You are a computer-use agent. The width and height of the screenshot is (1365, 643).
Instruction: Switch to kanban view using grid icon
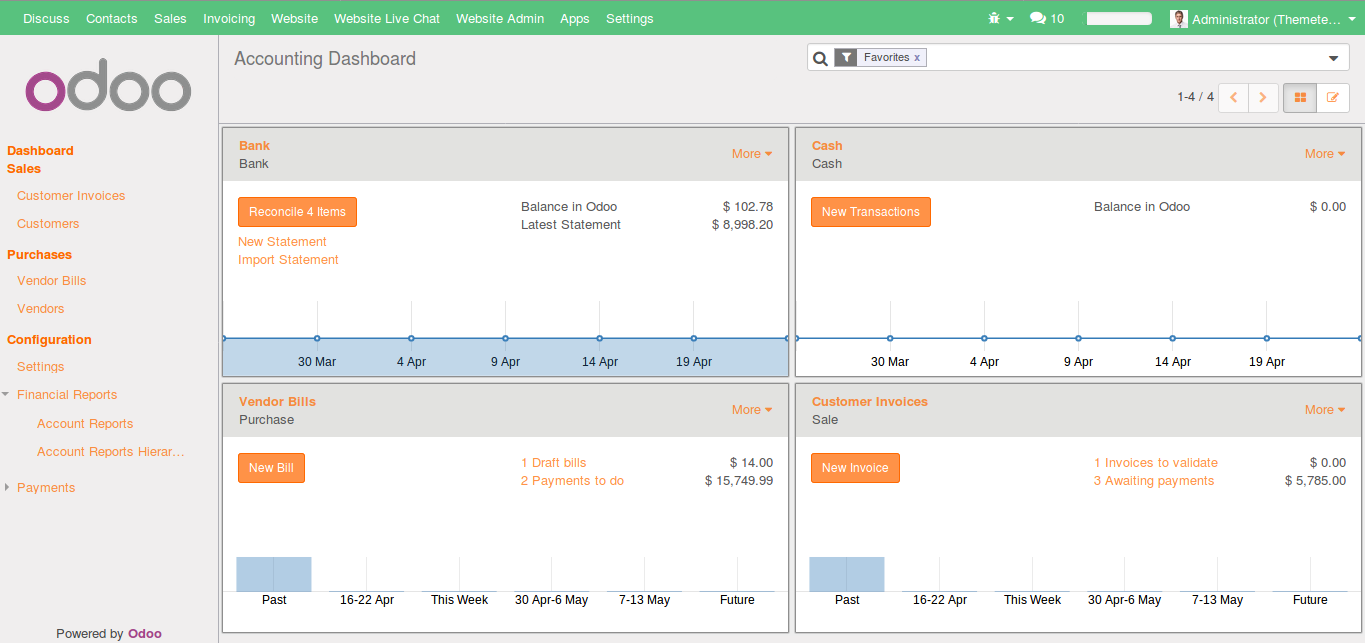point(1298,97)
